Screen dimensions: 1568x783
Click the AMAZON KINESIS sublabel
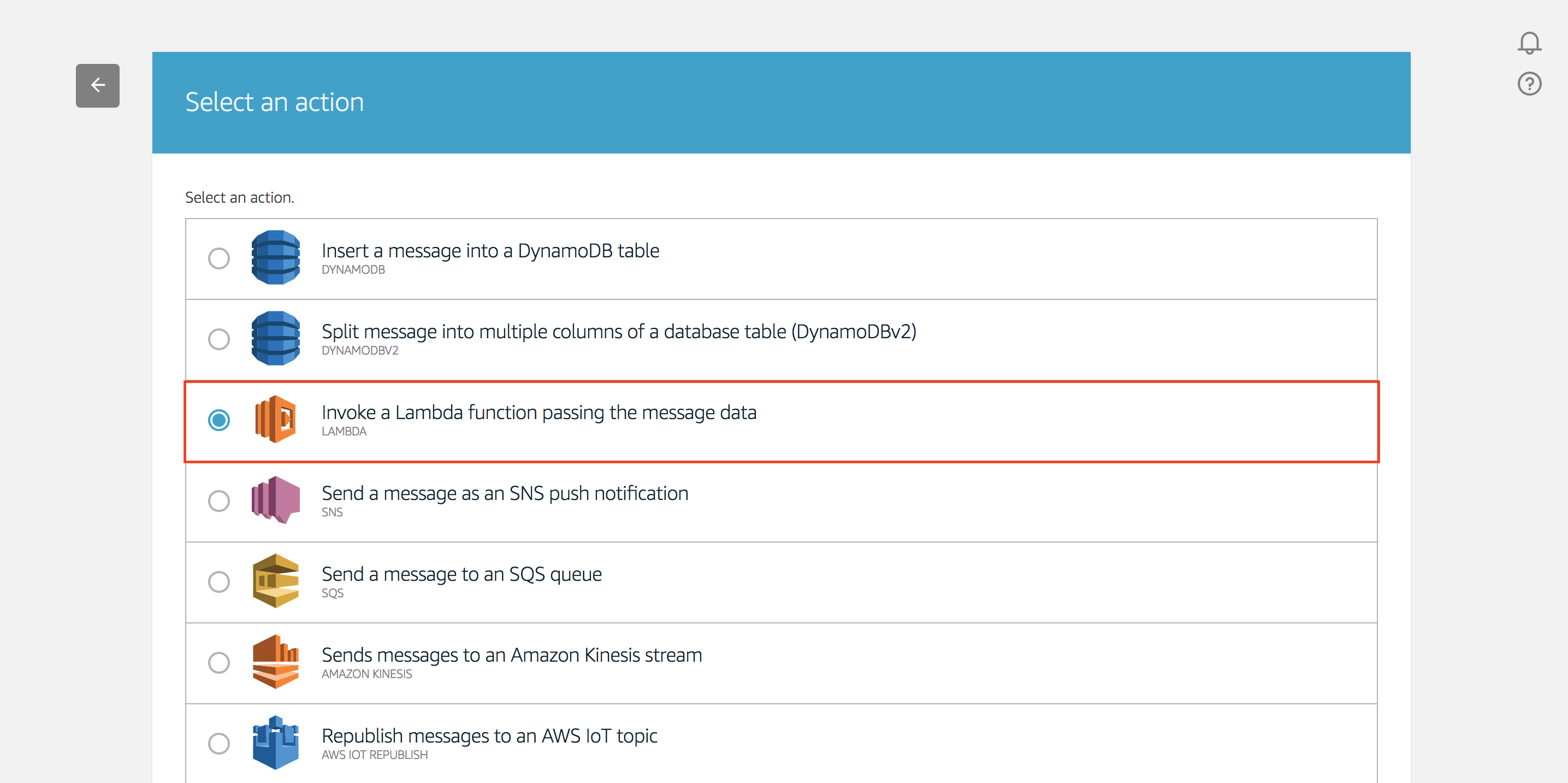(366, 674)
